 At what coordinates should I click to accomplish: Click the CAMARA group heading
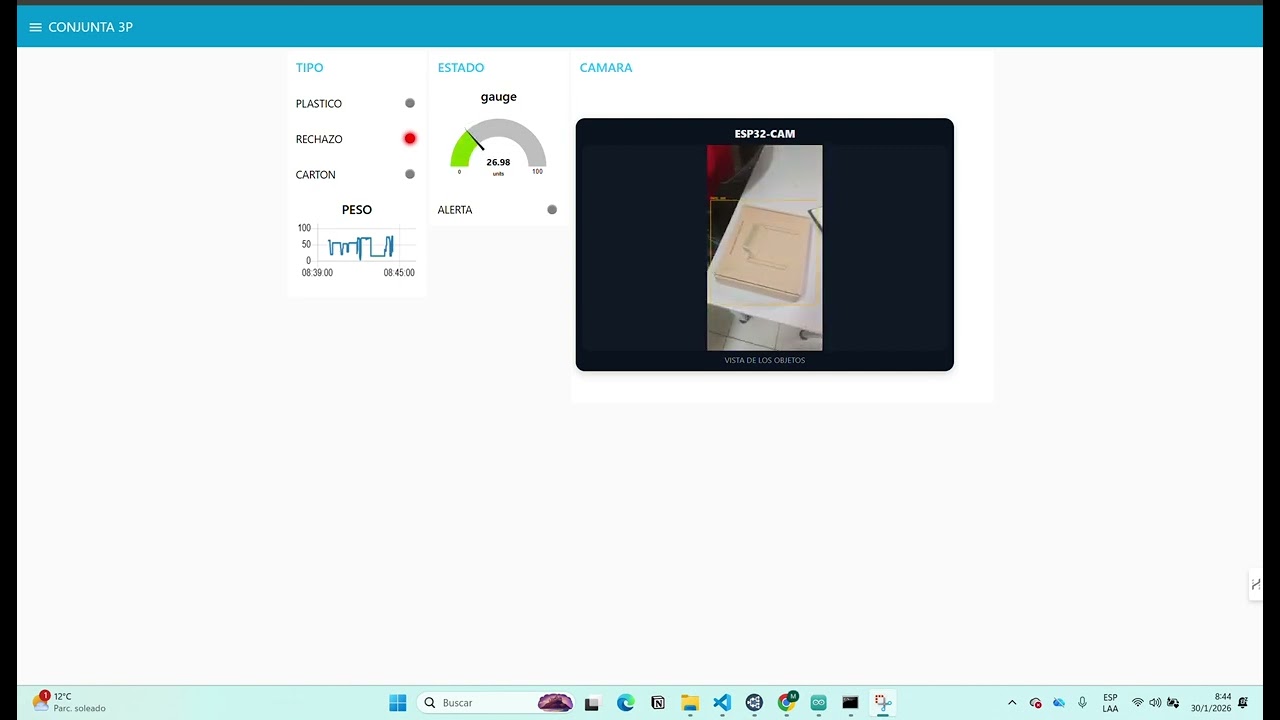click(x=606, y=68)
